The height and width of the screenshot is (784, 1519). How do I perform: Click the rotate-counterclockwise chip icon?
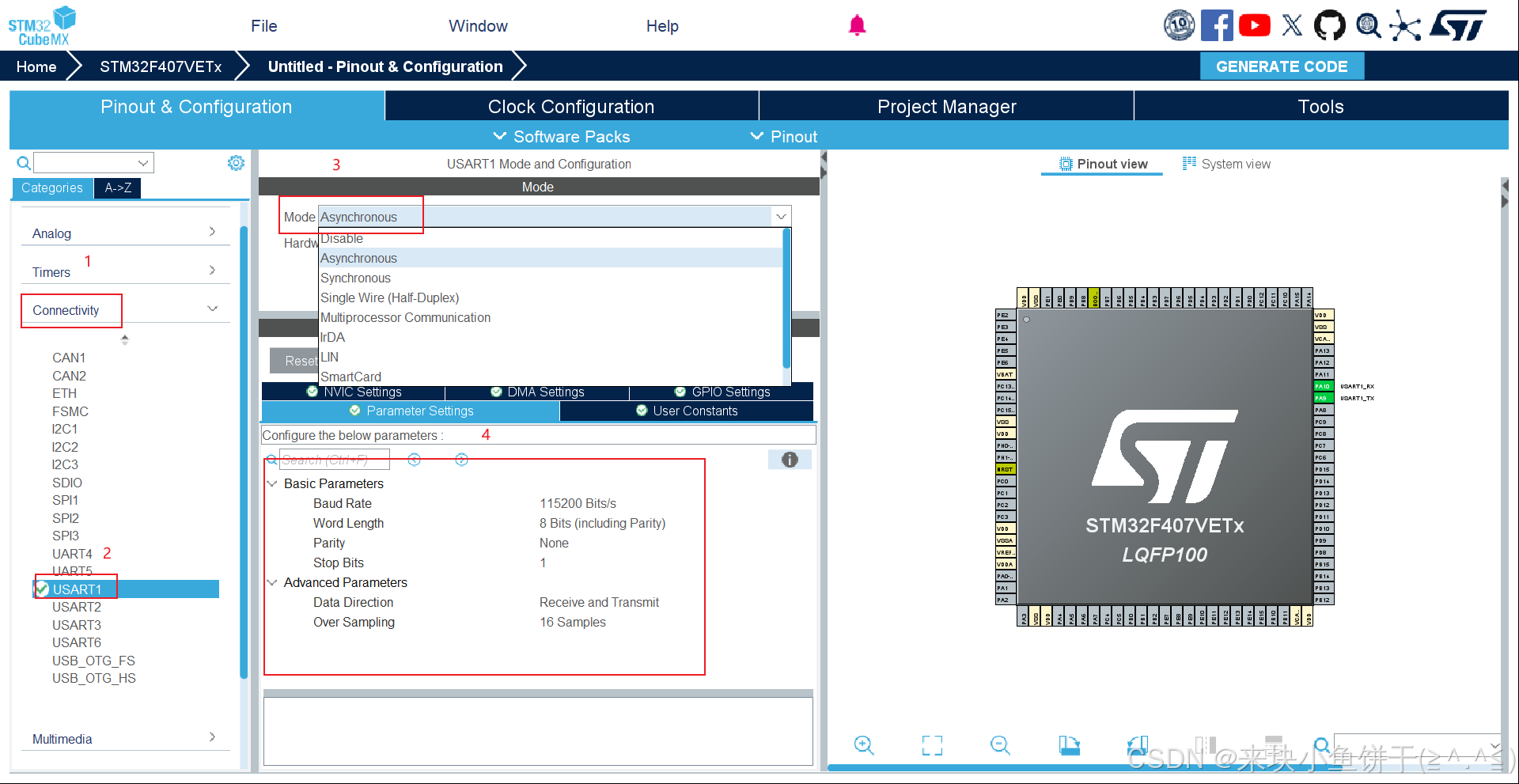[x=1137, y=745]
